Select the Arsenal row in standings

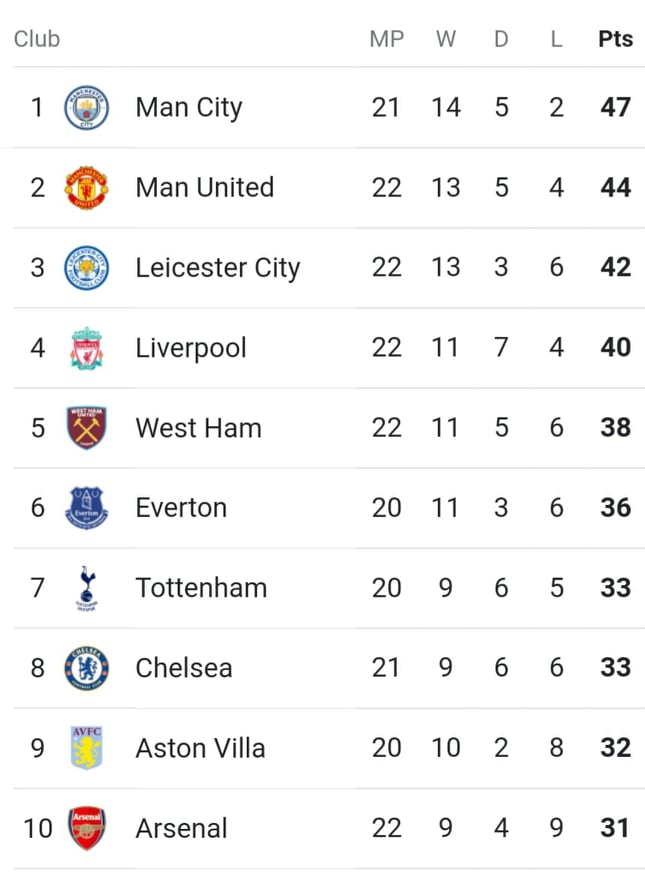coord(329,828)
